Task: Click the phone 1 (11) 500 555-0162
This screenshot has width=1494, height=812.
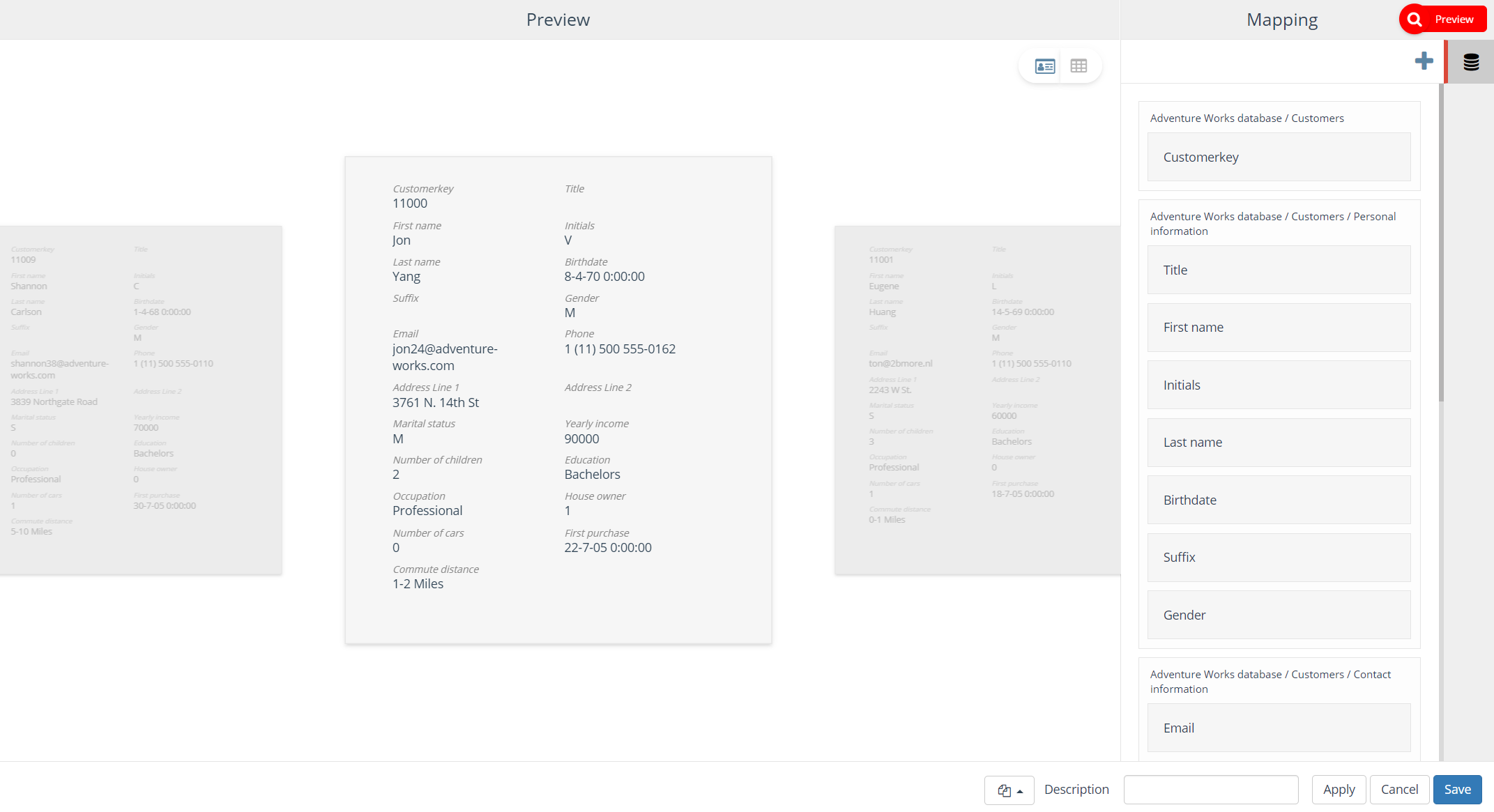Action: click(x=620, y=349)
